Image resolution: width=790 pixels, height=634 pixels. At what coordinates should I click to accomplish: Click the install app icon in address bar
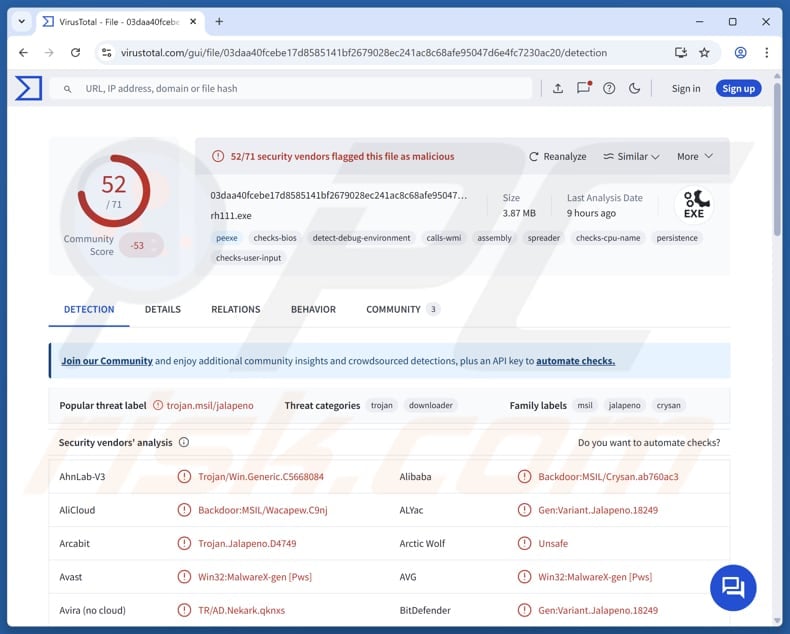pos(681,52)
